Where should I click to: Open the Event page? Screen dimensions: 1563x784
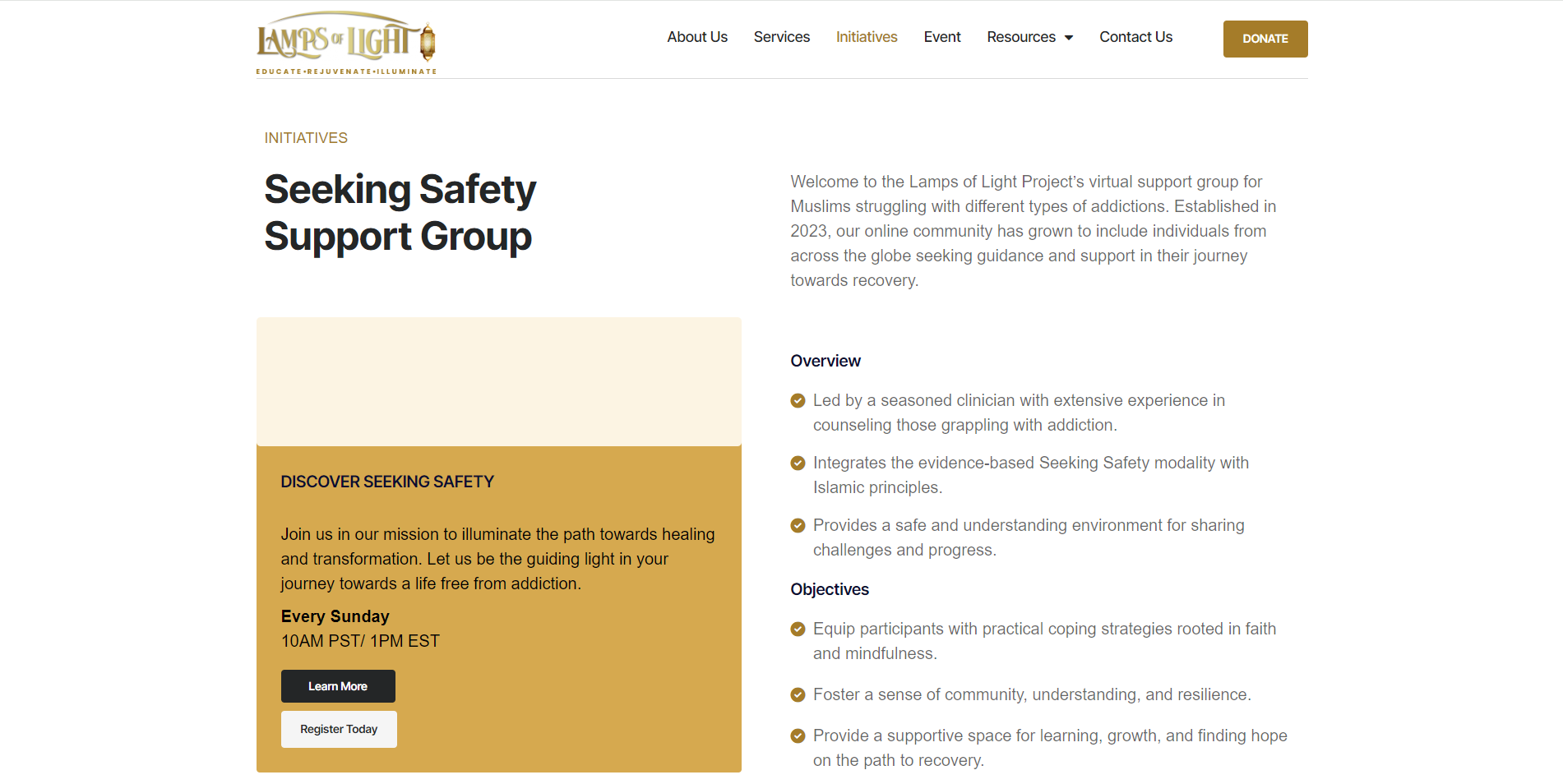[942, 37]
